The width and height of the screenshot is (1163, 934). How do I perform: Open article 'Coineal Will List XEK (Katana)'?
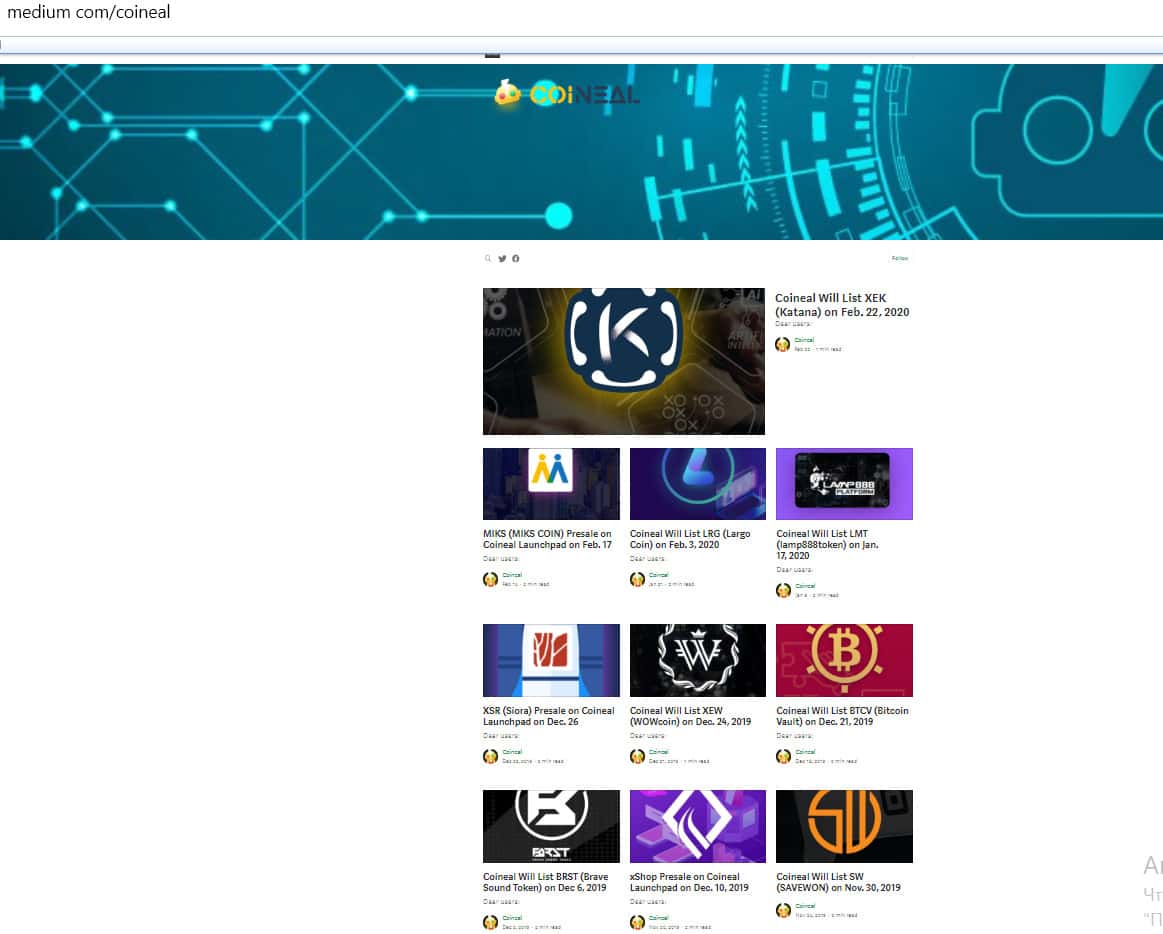tap(842, 305)
